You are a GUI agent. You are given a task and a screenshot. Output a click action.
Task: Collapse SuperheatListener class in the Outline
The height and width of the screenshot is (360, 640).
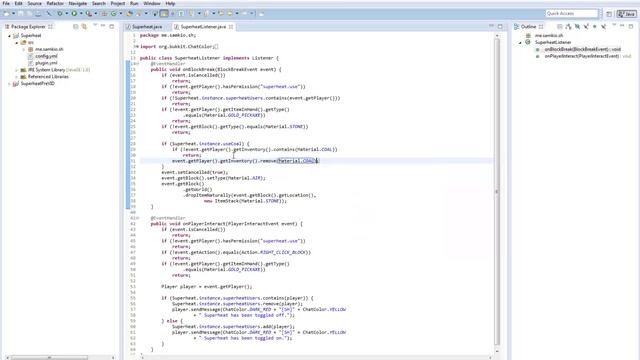click(520, 42)
